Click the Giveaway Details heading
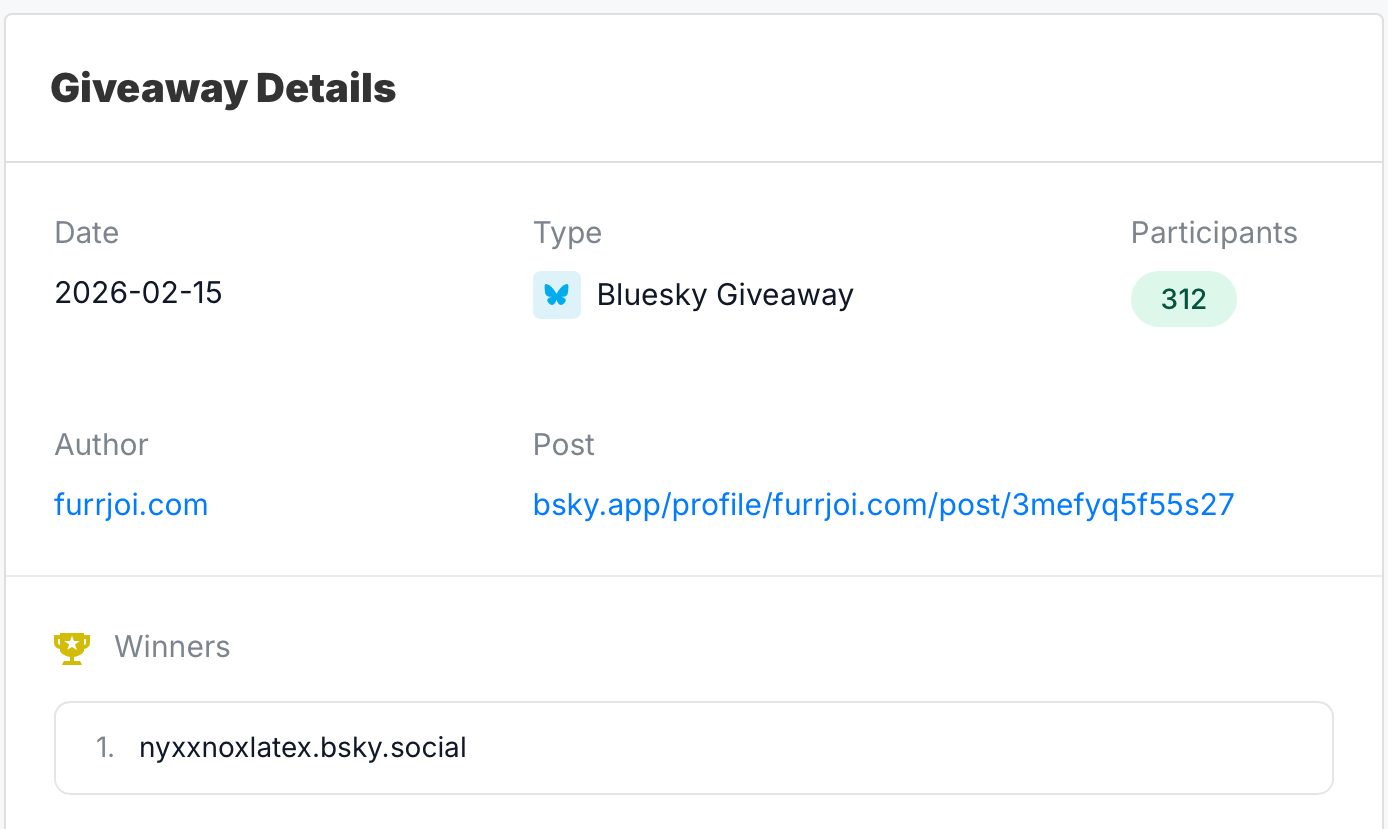 tap(223, 88)
